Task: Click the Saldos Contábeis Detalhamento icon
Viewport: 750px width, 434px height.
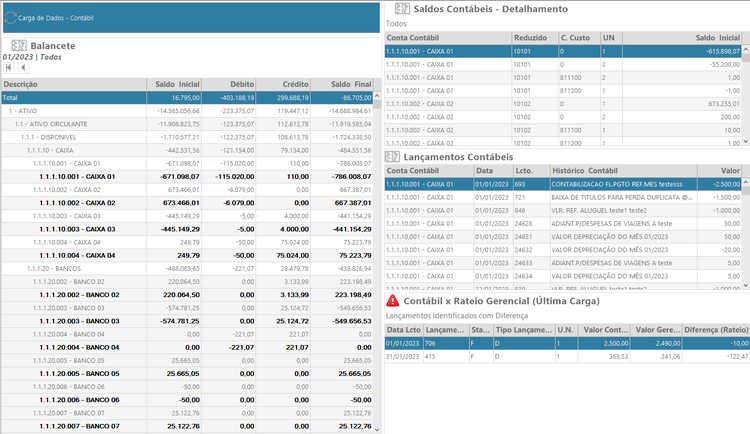Action: (x=402, y=8)
